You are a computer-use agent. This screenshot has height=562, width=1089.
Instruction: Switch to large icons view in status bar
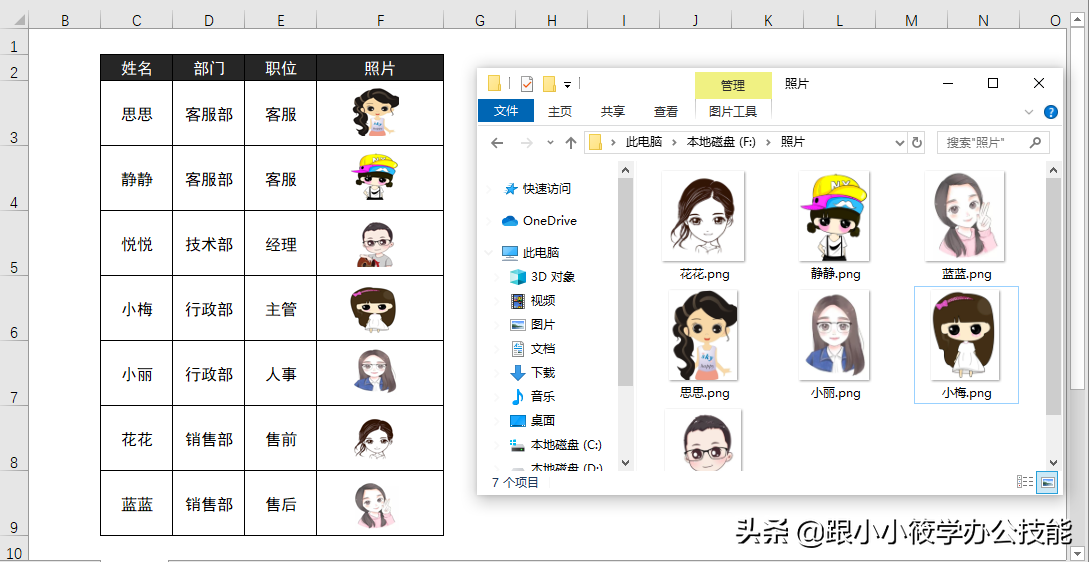(1047, 481)
